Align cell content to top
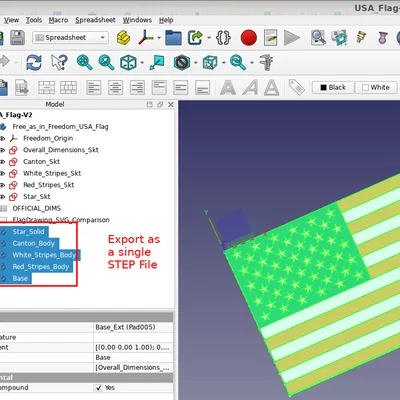The image size is (400, 400). pyautogui.click(x=159, y=88)
